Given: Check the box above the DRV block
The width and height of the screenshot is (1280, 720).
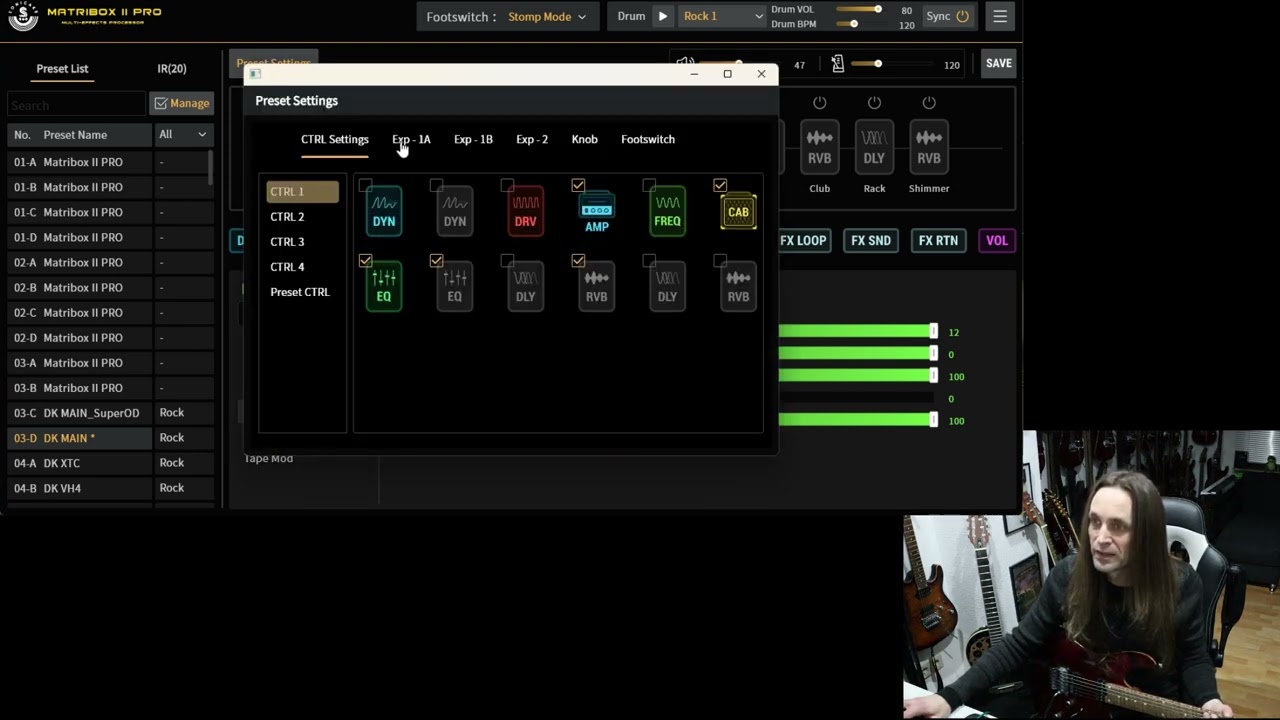Looking at the screenshot, I should click(x=507, y=185).
